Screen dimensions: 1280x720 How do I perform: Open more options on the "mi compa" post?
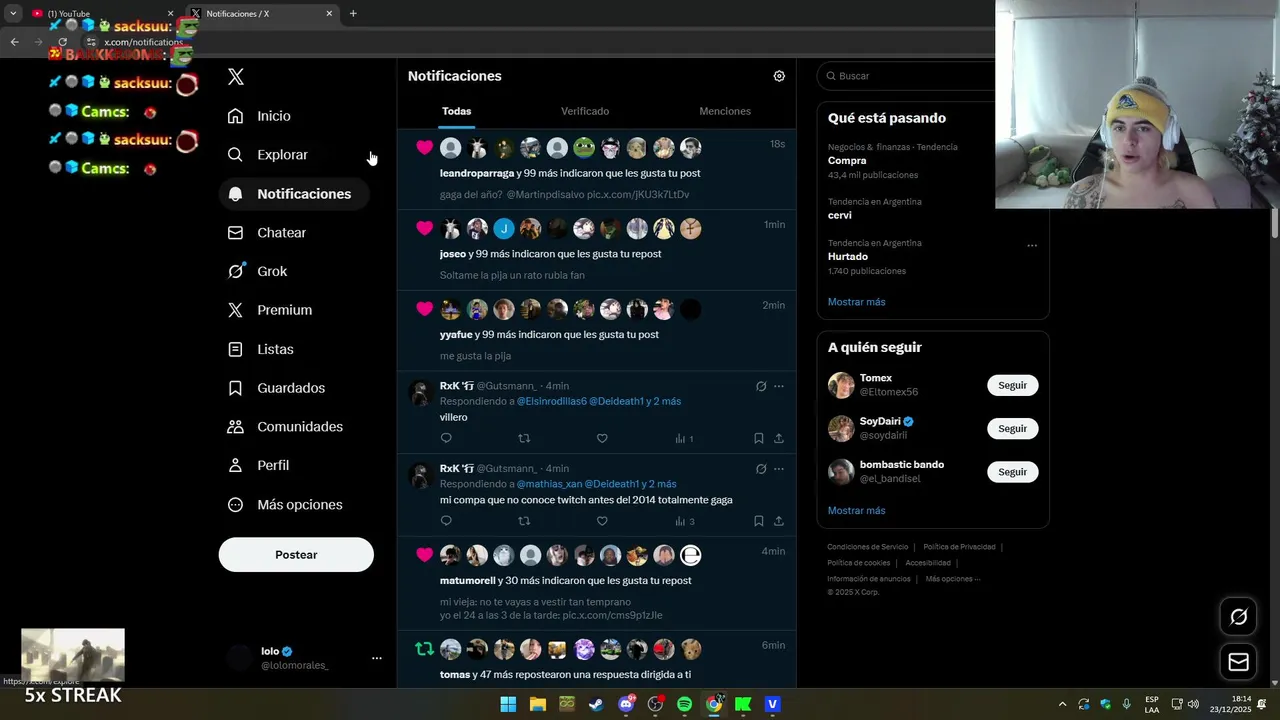click(779, 469)
